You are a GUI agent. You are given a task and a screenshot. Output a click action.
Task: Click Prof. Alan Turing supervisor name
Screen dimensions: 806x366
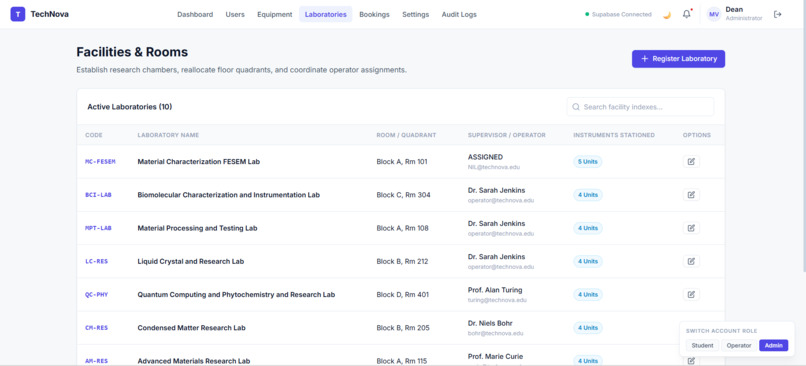click(495, 290)
